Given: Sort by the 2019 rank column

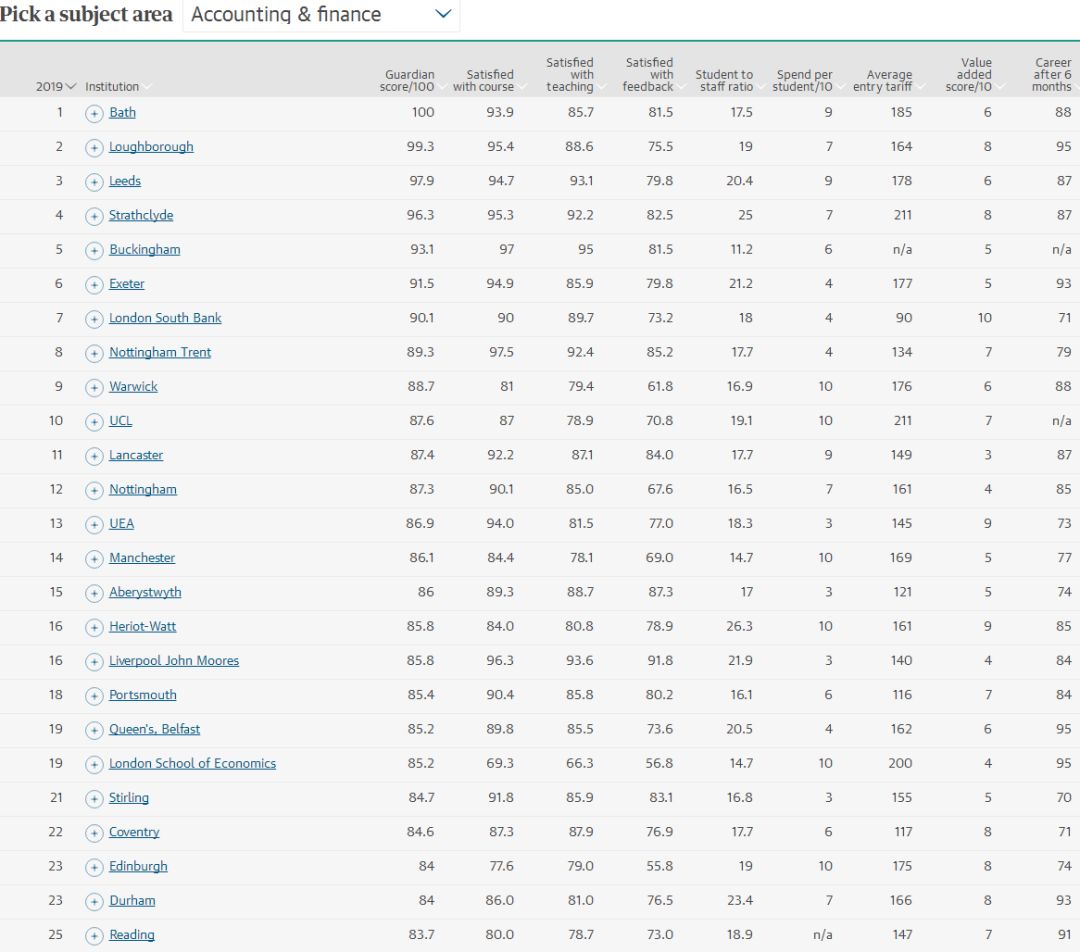Looking at the screenshot, I should point(56,87).
